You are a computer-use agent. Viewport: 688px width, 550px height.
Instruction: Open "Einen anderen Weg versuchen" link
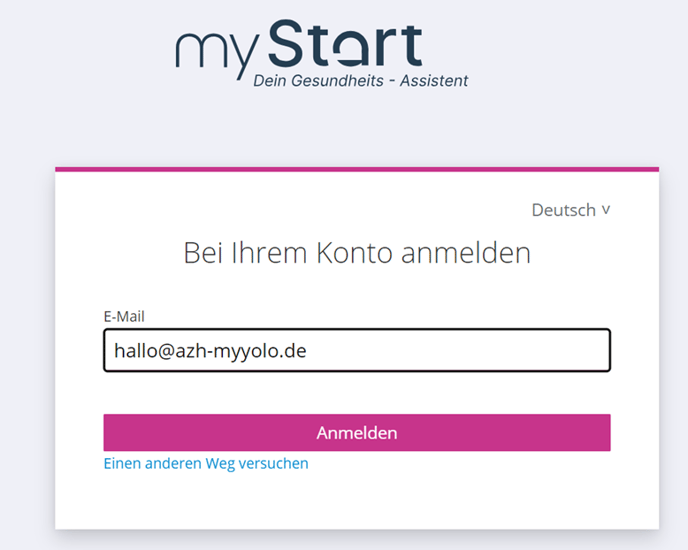click(x=206, y=463)
